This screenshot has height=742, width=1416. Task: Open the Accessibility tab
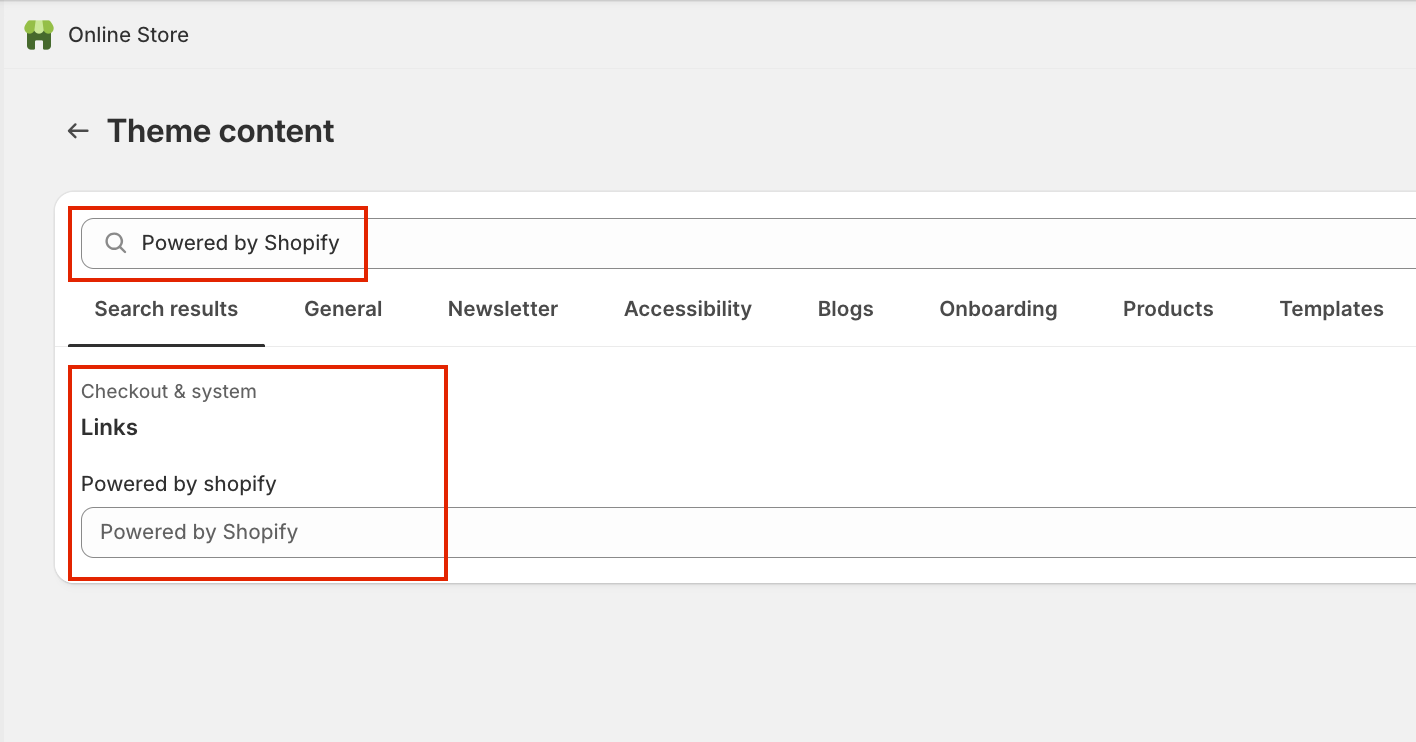pos(688,309)
